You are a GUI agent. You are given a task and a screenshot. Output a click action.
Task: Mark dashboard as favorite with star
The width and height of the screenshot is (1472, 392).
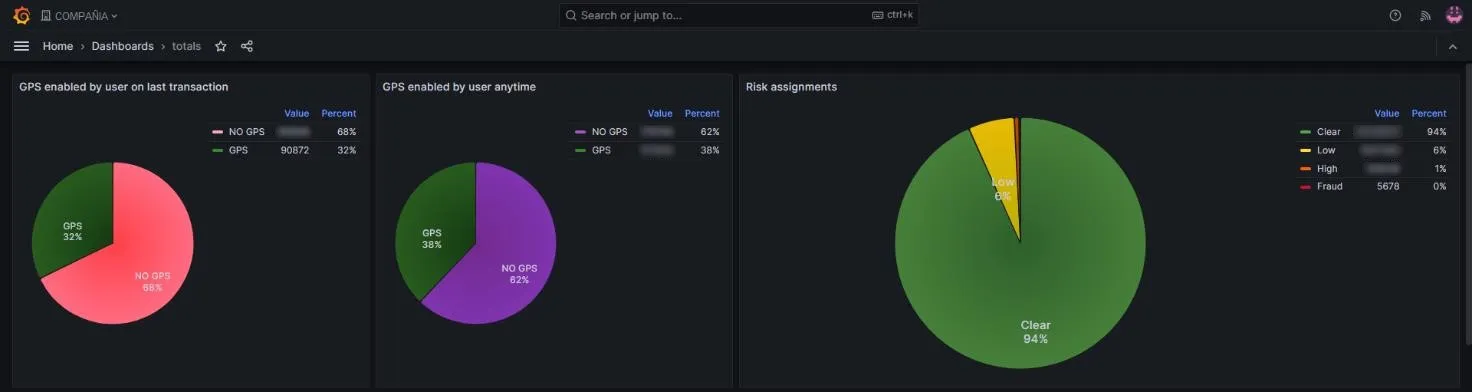(x=221, y=46)
